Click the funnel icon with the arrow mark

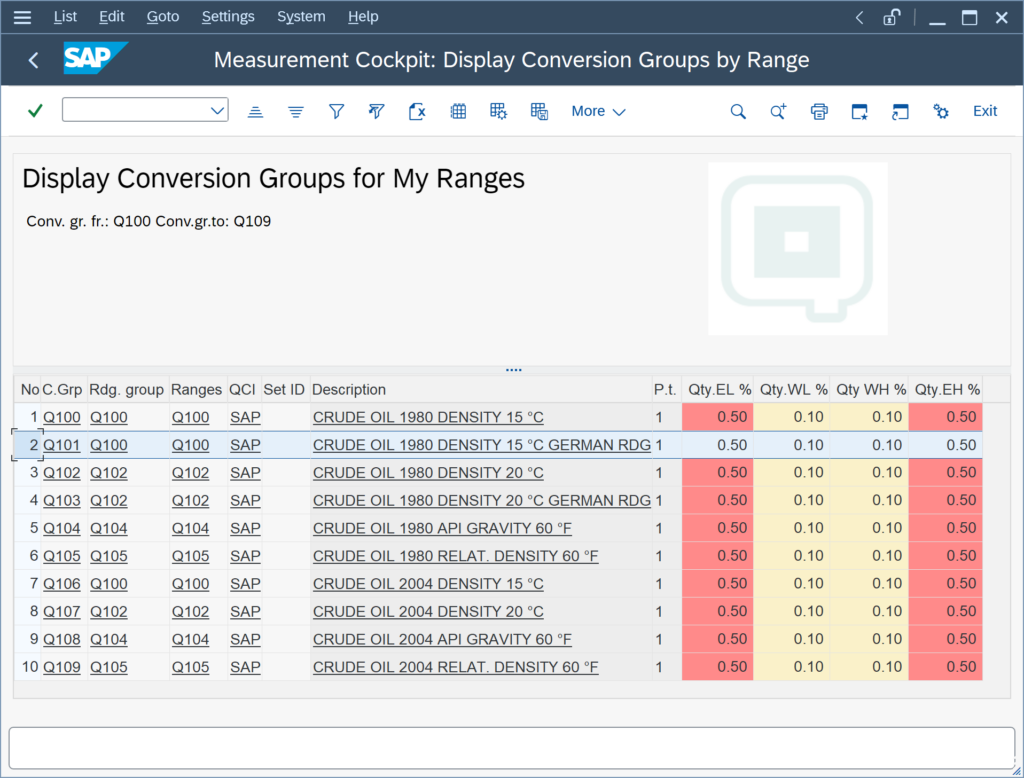click(x=376, y=112)
